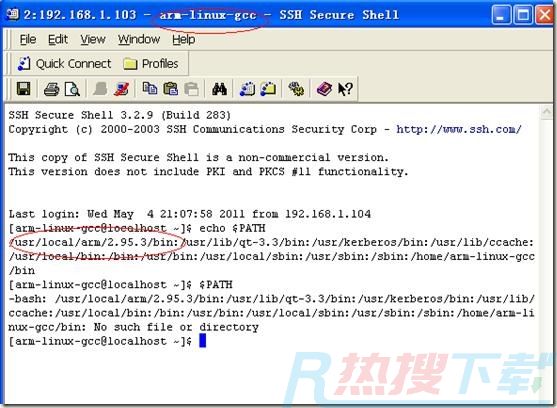Open the View menu
557x408 pixels.
coord(93,39)
